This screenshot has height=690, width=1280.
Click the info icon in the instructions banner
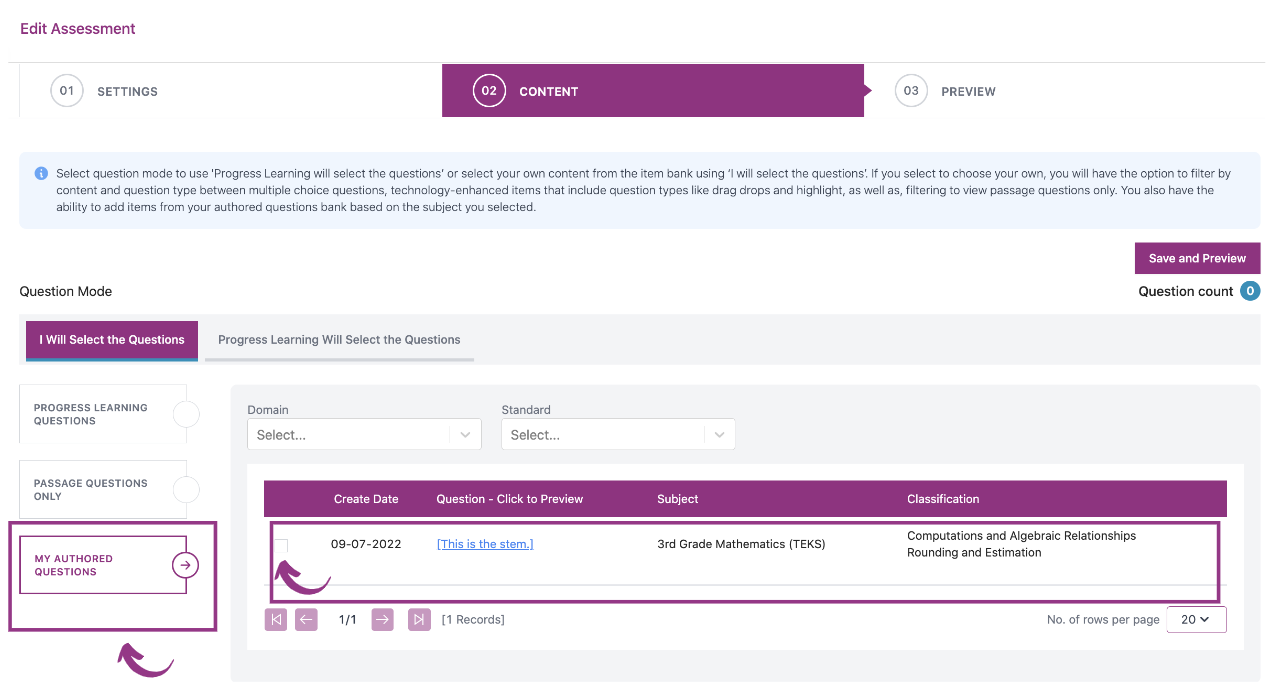click(x=41, y=173)
